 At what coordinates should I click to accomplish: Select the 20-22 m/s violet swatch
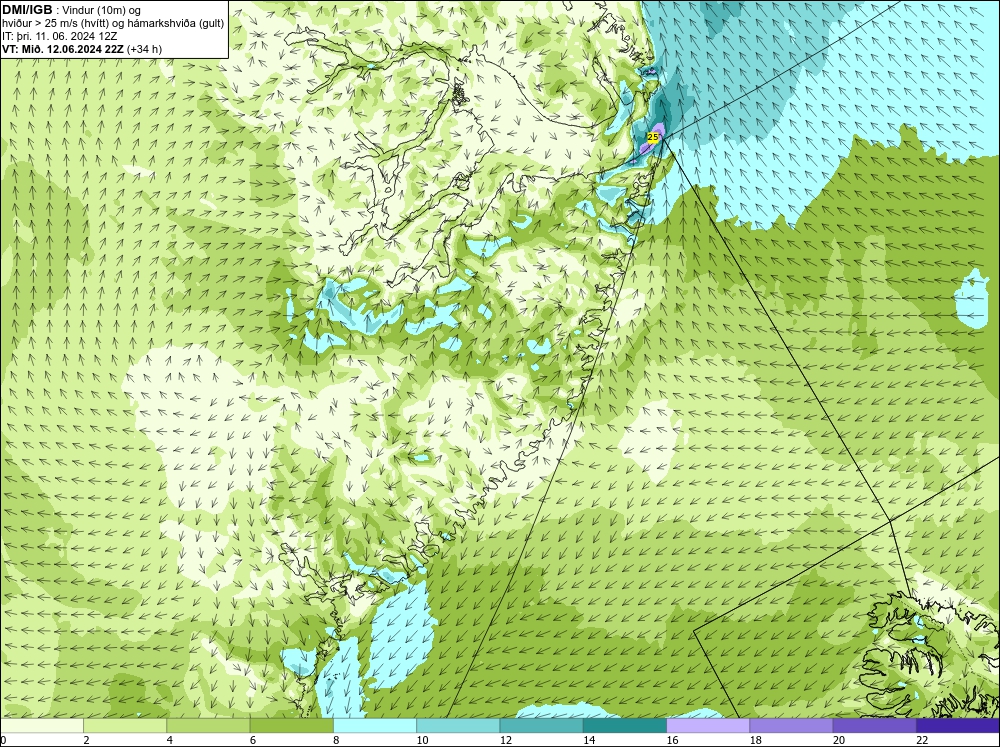(875, 726)
